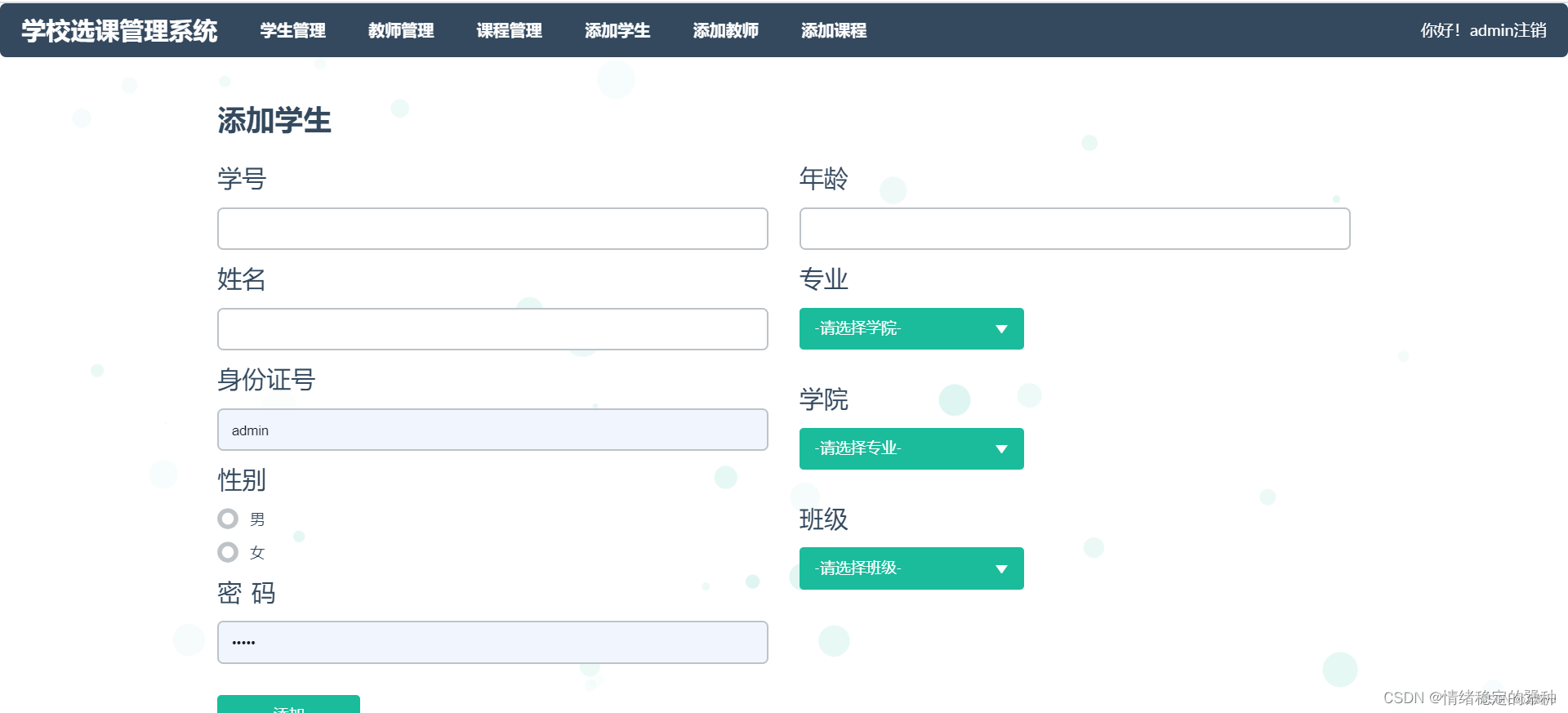Open the 学校选课管理系统 home title link
Viewport: 1568px width, 713px height.
(x=119, y=31)
